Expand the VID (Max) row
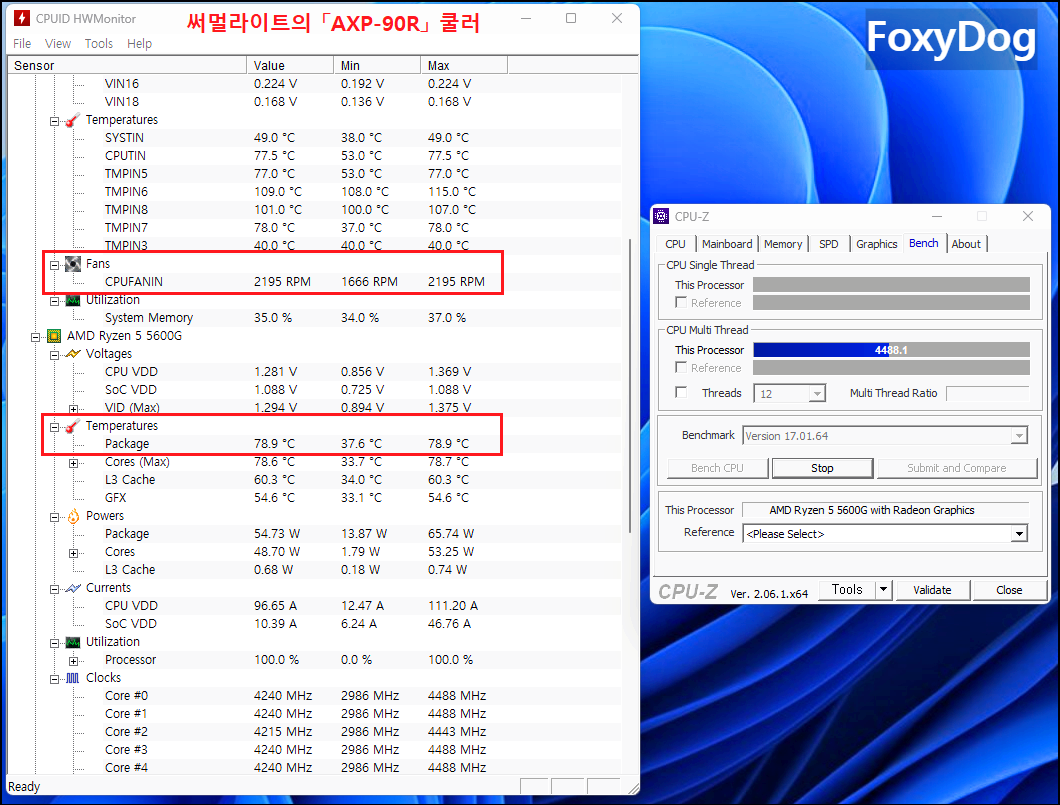Viewport: 1060px width, 805px height. (73, 409)
